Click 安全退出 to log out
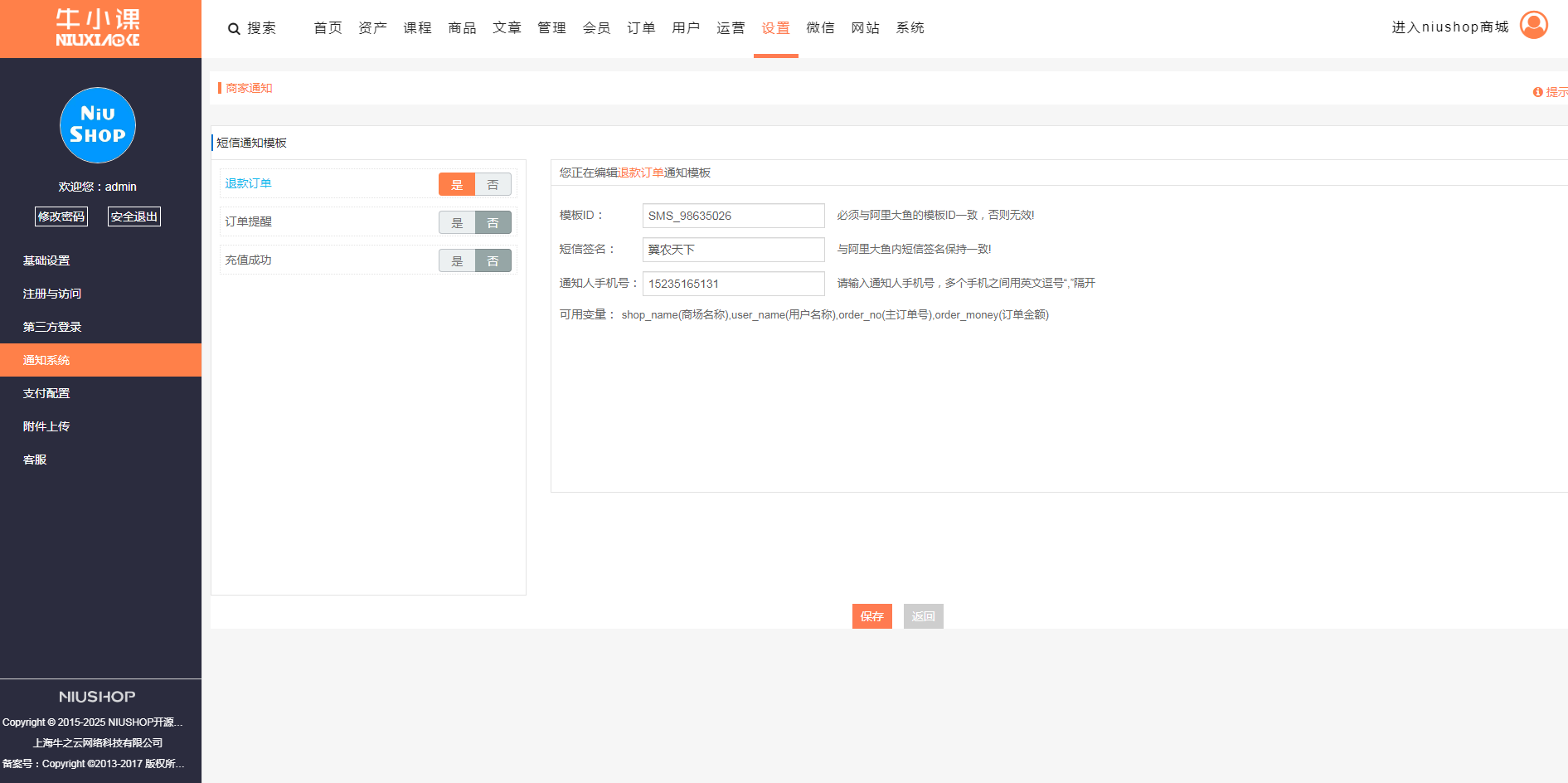The width and height of the screenshot is (1568, 783). pos(134,216)
